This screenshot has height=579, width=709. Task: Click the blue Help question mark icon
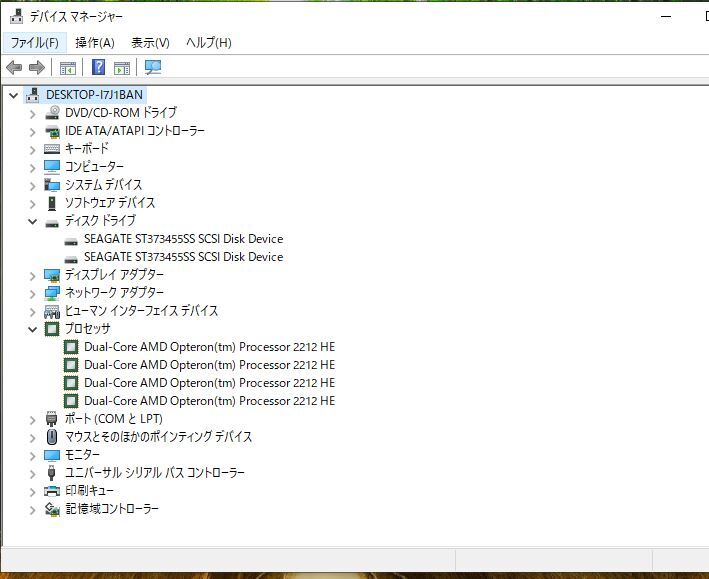[98, 67]
